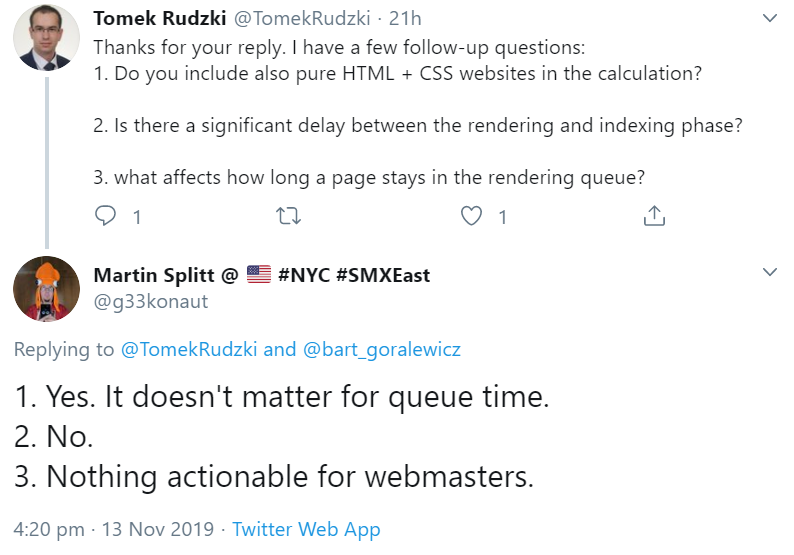Open the @bart_goralewicz mention link

pos(382,349)
